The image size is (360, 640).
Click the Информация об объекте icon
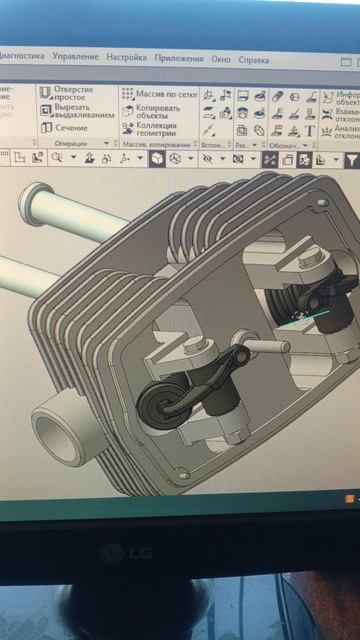(328, 98)
